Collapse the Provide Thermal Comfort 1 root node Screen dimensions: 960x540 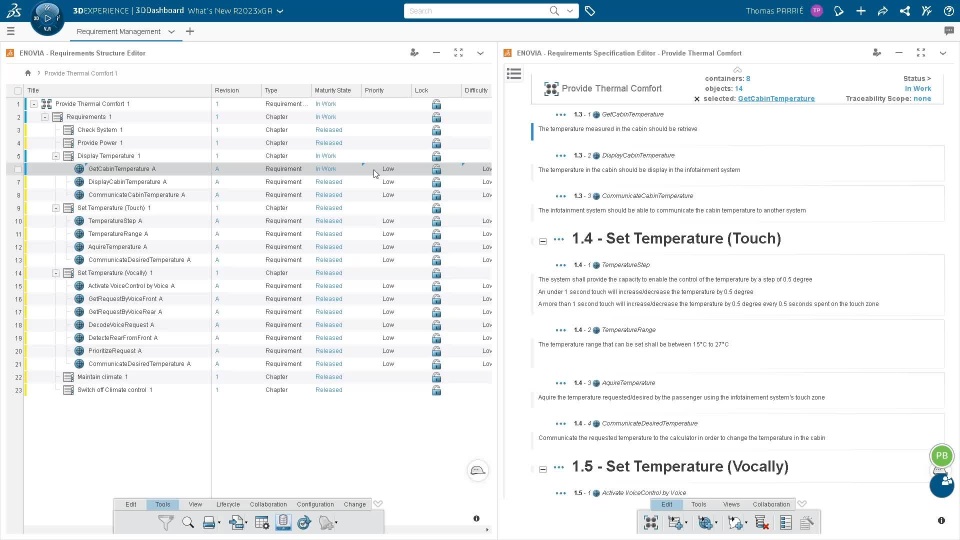pos(34,103)
